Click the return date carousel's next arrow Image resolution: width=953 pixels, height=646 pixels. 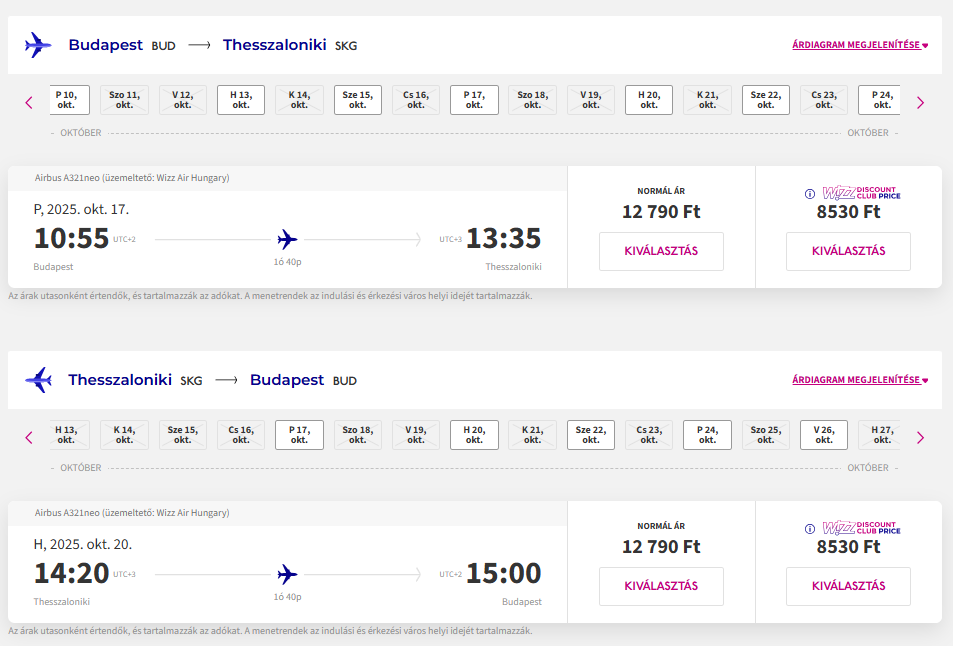coord(920,437)
